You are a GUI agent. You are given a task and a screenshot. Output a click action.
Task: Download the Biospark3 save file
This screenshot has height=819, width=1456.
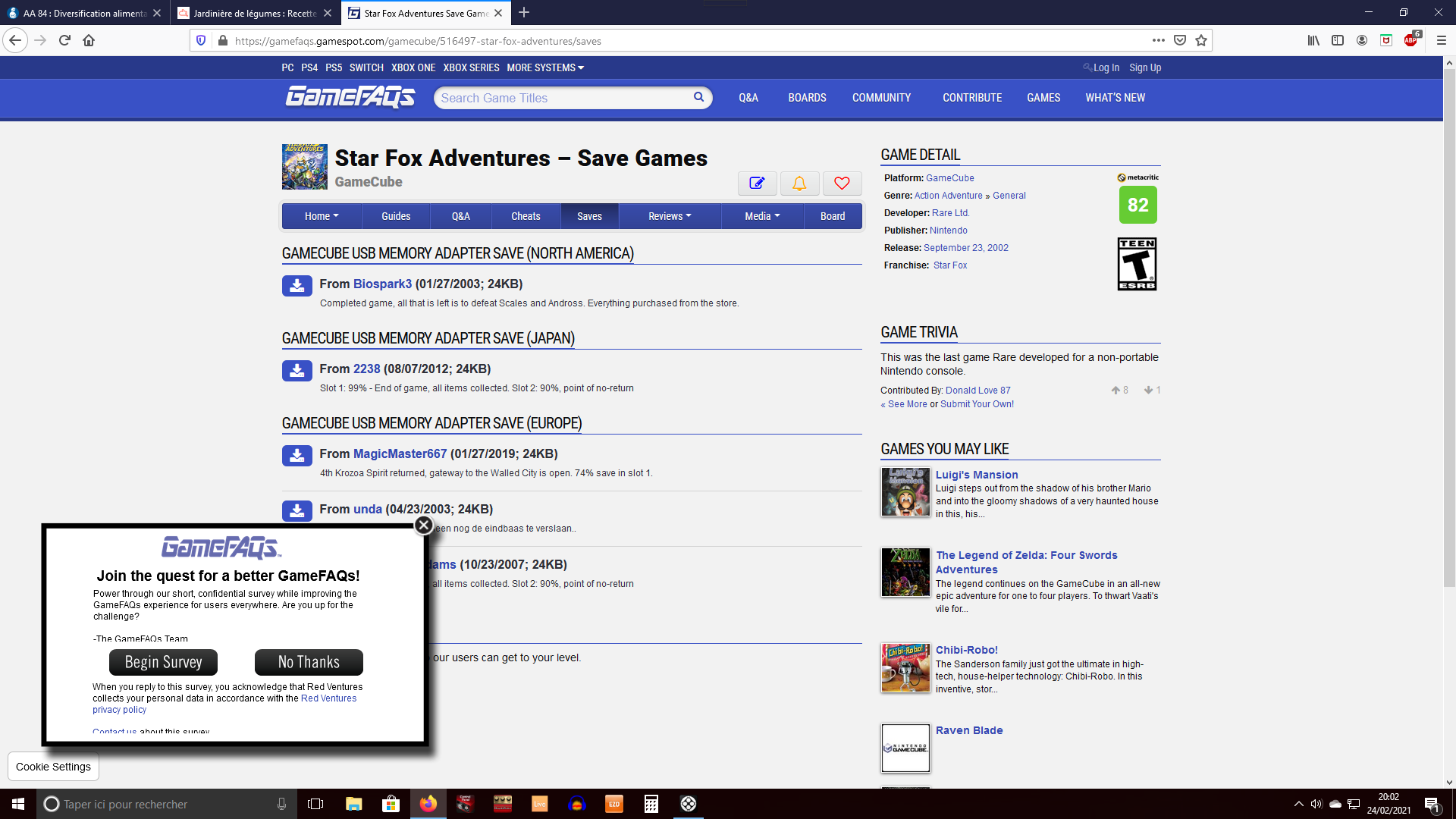[297, 286]
